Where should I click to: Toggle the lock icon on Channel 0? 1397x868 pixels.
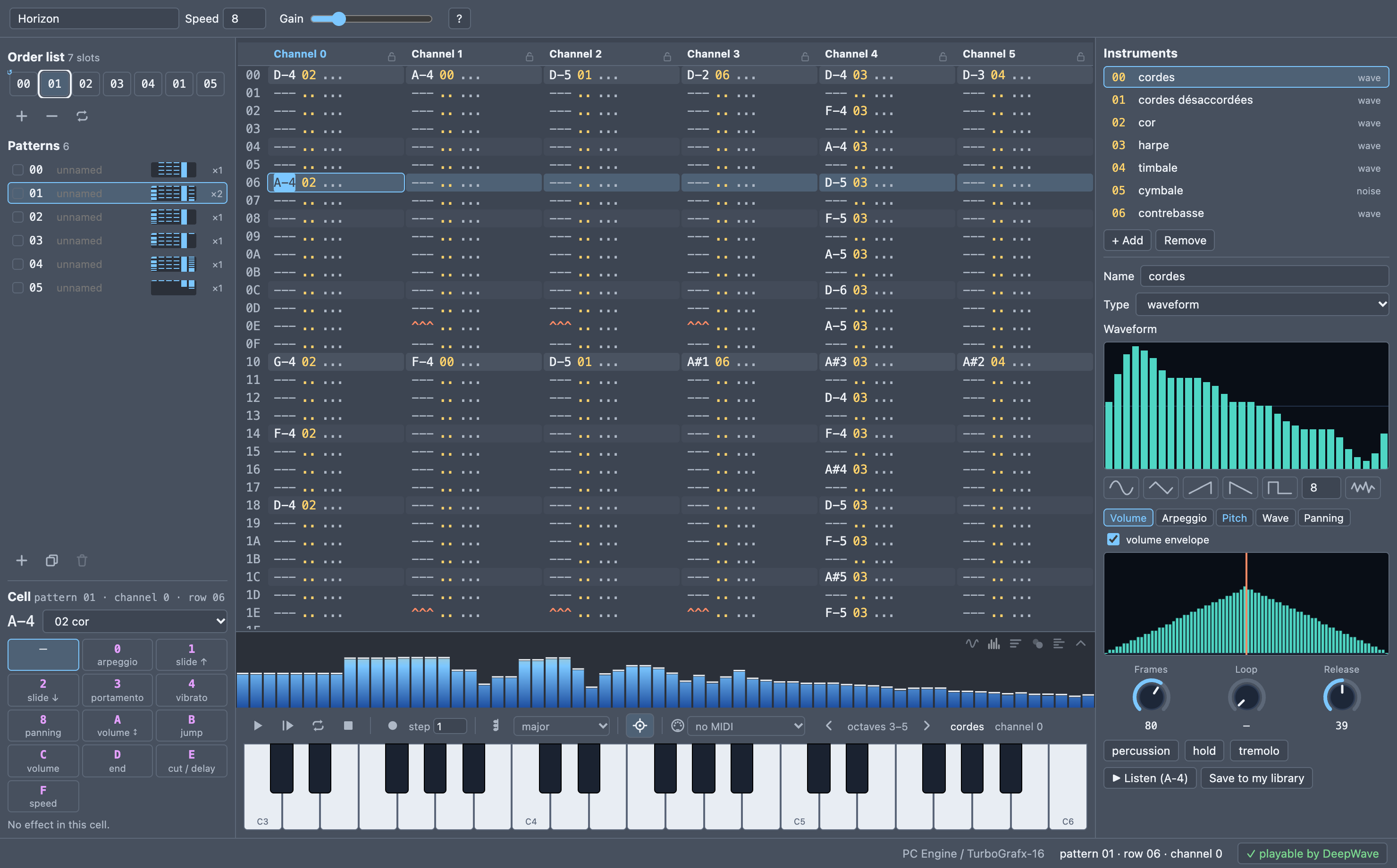pos(392,56)
